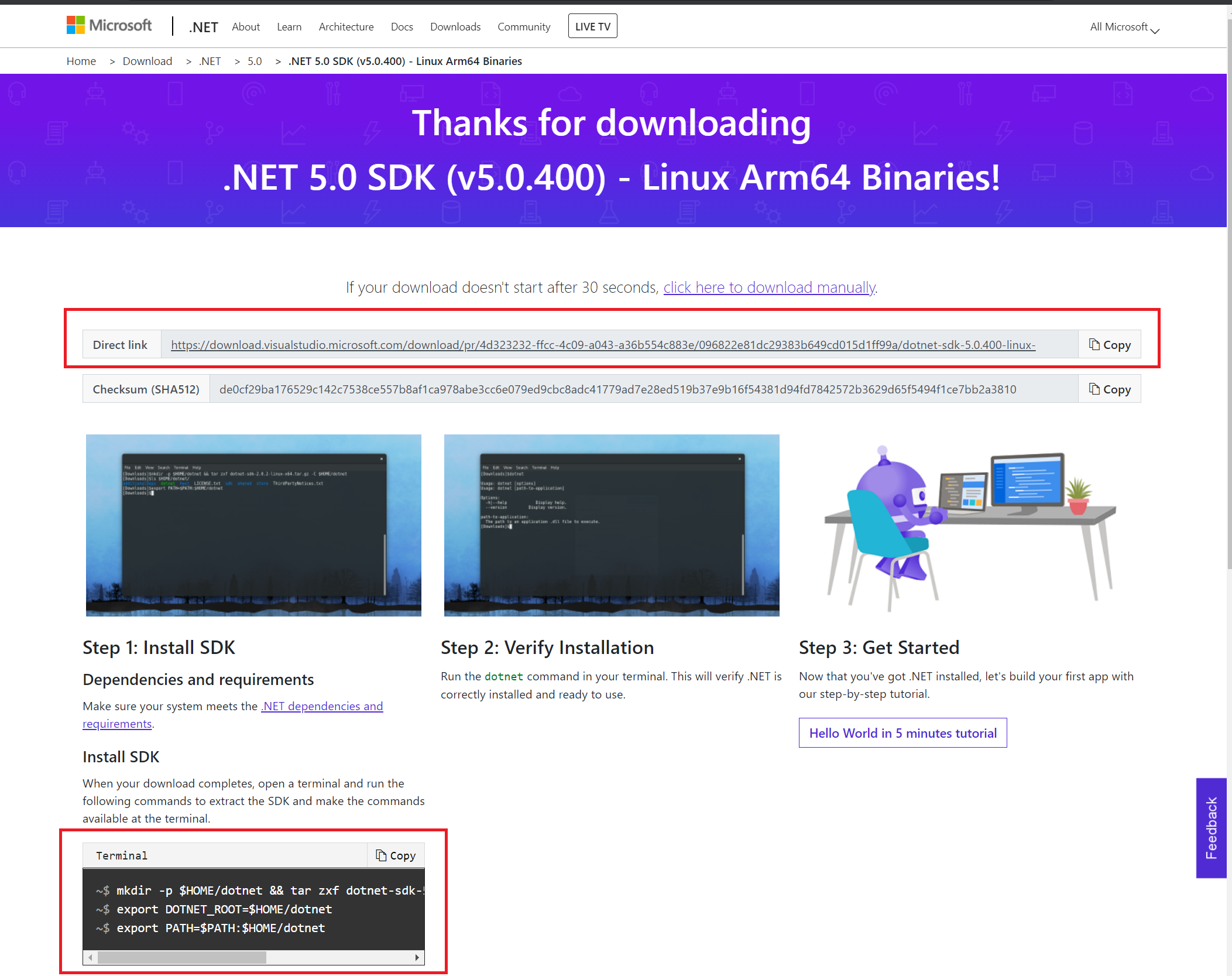Open .NET dependencies and requirements link

tap(233, 715)
